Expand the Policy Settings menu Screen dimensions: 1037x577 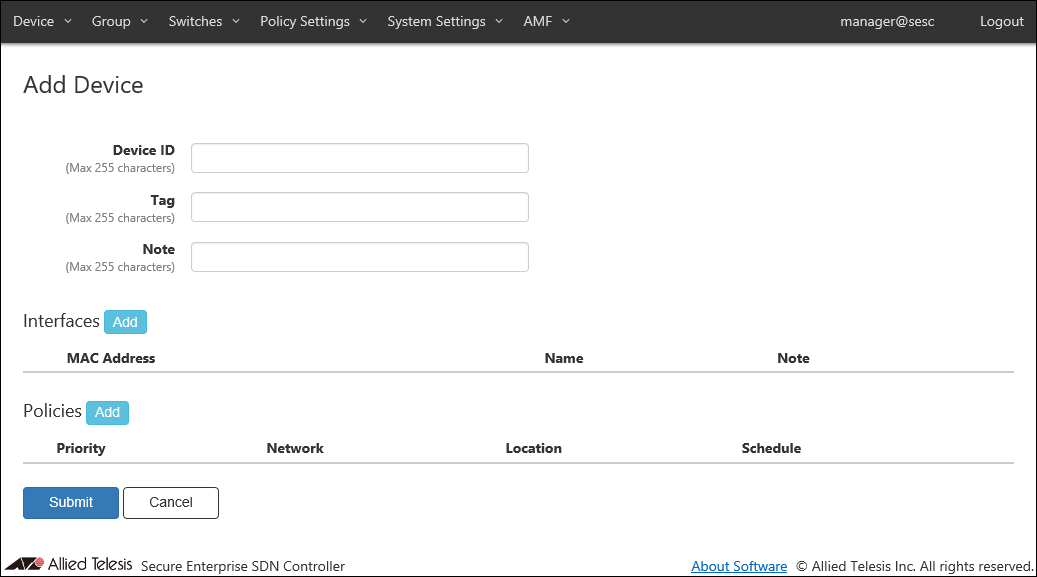[313, 21]
